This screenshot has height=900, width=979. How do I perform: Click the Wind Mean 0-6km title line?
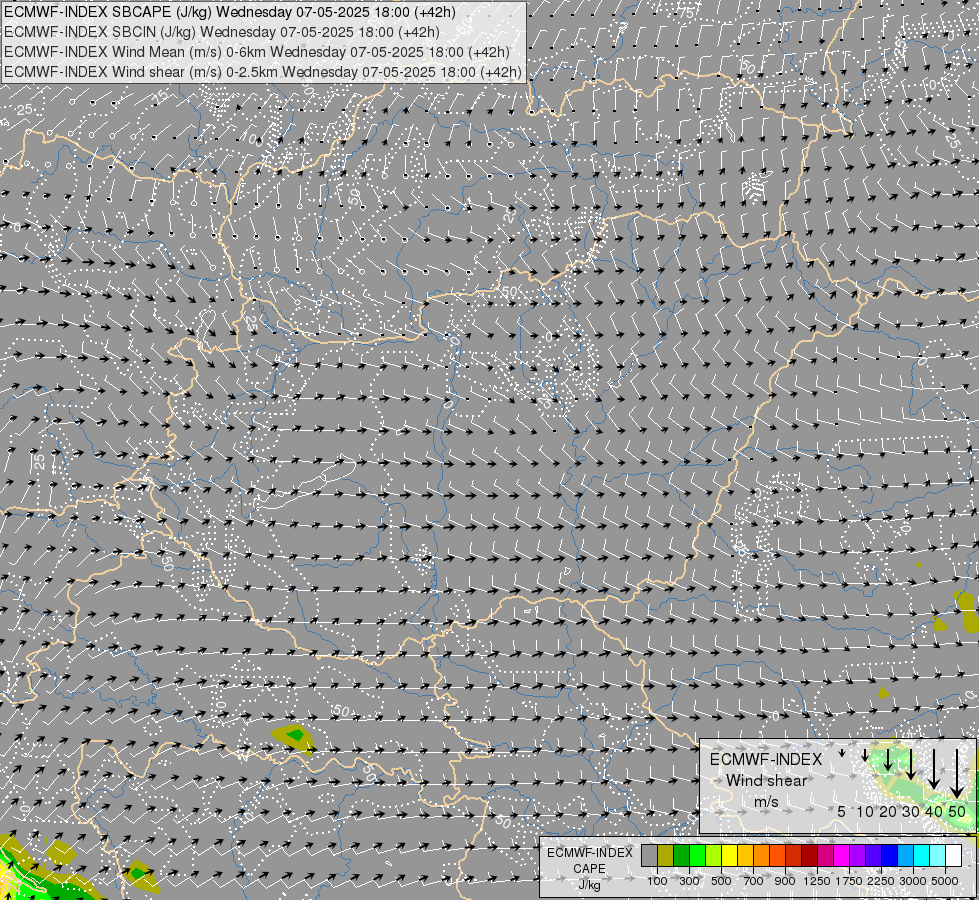pyautogui.click(x=257, y=52)
